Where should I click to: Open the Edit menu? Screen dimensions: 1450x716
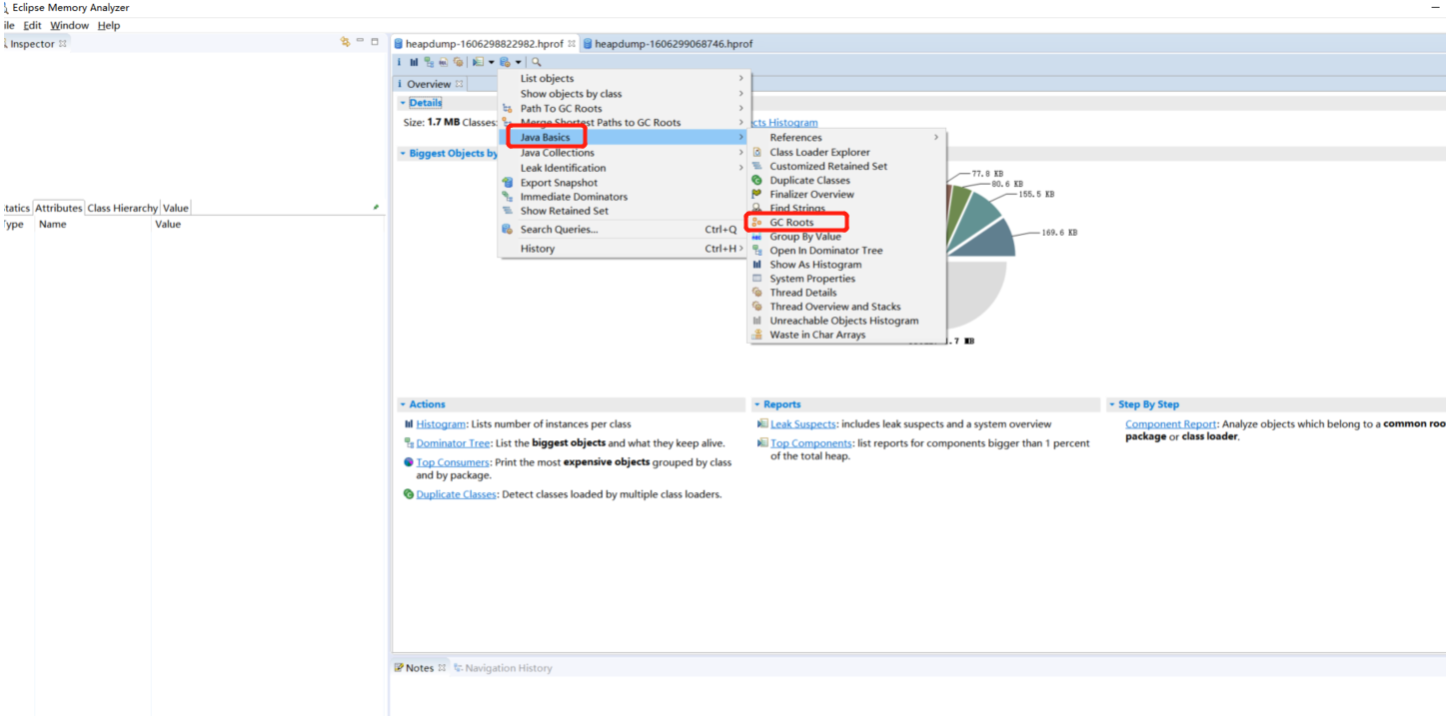coord(32,25)
